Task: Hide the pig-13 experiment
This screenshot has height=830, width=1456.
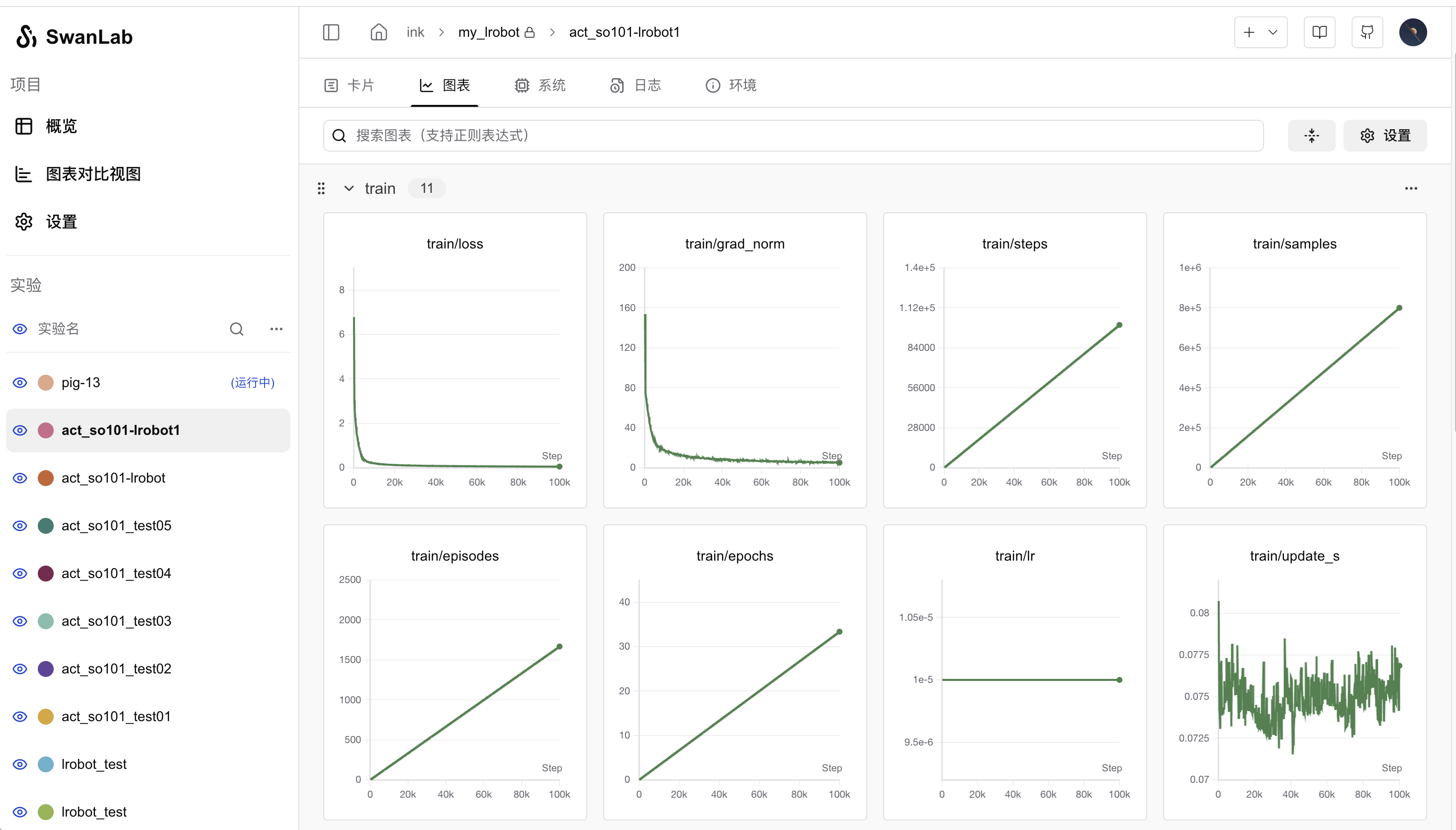Action: (x=20, y=383)
